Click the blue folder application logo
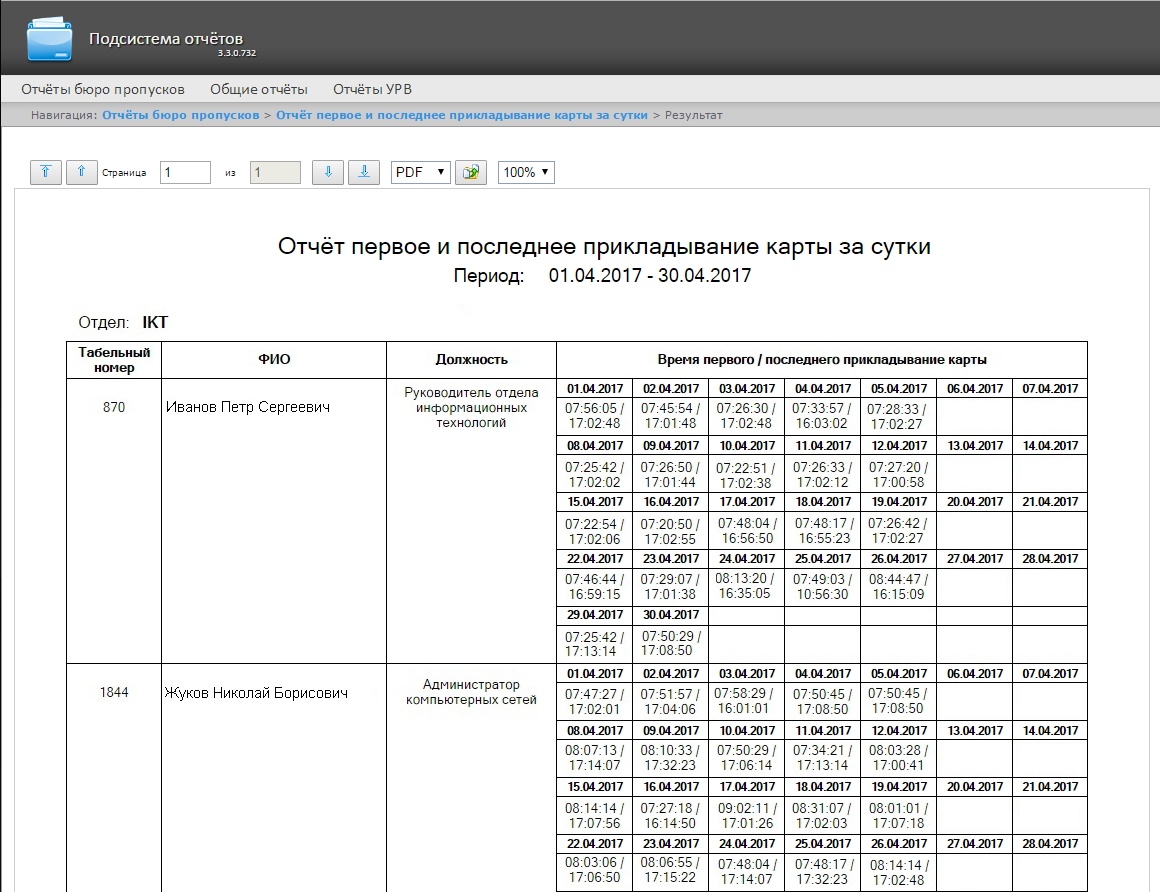Image resolution: width=1160 pixels, height=892 pixels. 50,38
